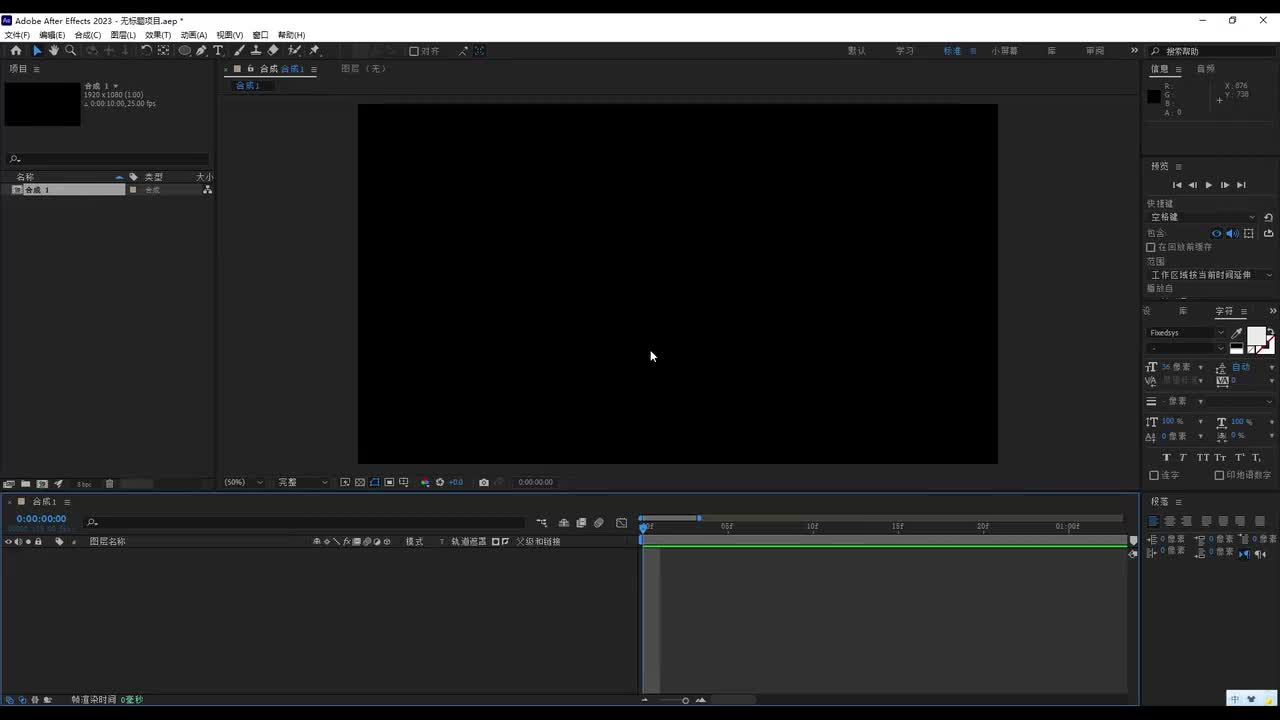Reset exposure in the viewer
The image size is (1280, 720).
pyautogui.click(x=440, y=482)
